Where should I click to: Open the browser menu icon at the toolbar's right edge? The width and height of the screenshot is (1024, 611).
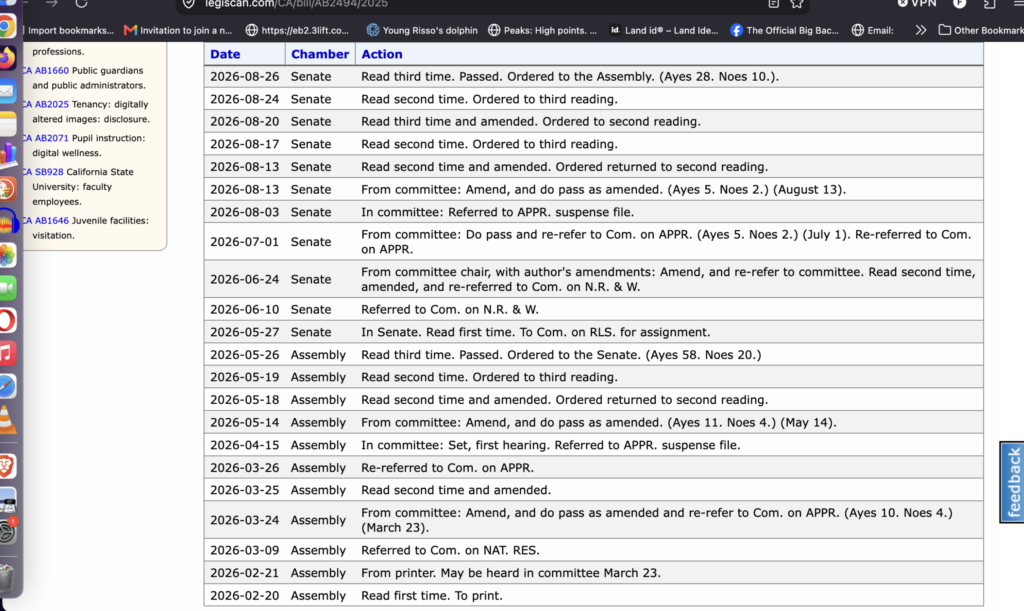point(1019,4)
